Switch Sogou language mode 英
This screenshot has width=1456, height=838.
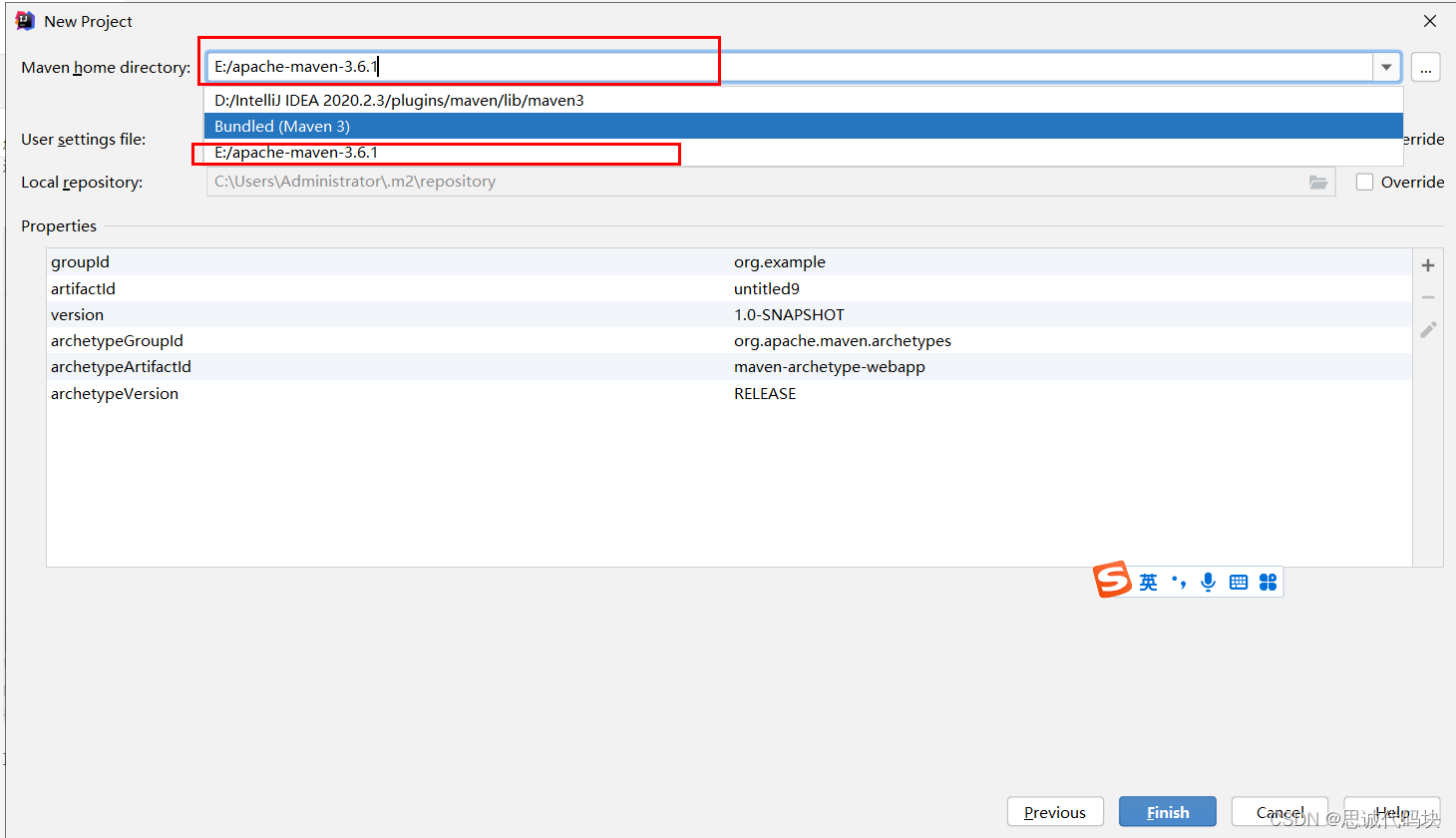tap(1149, 583)
